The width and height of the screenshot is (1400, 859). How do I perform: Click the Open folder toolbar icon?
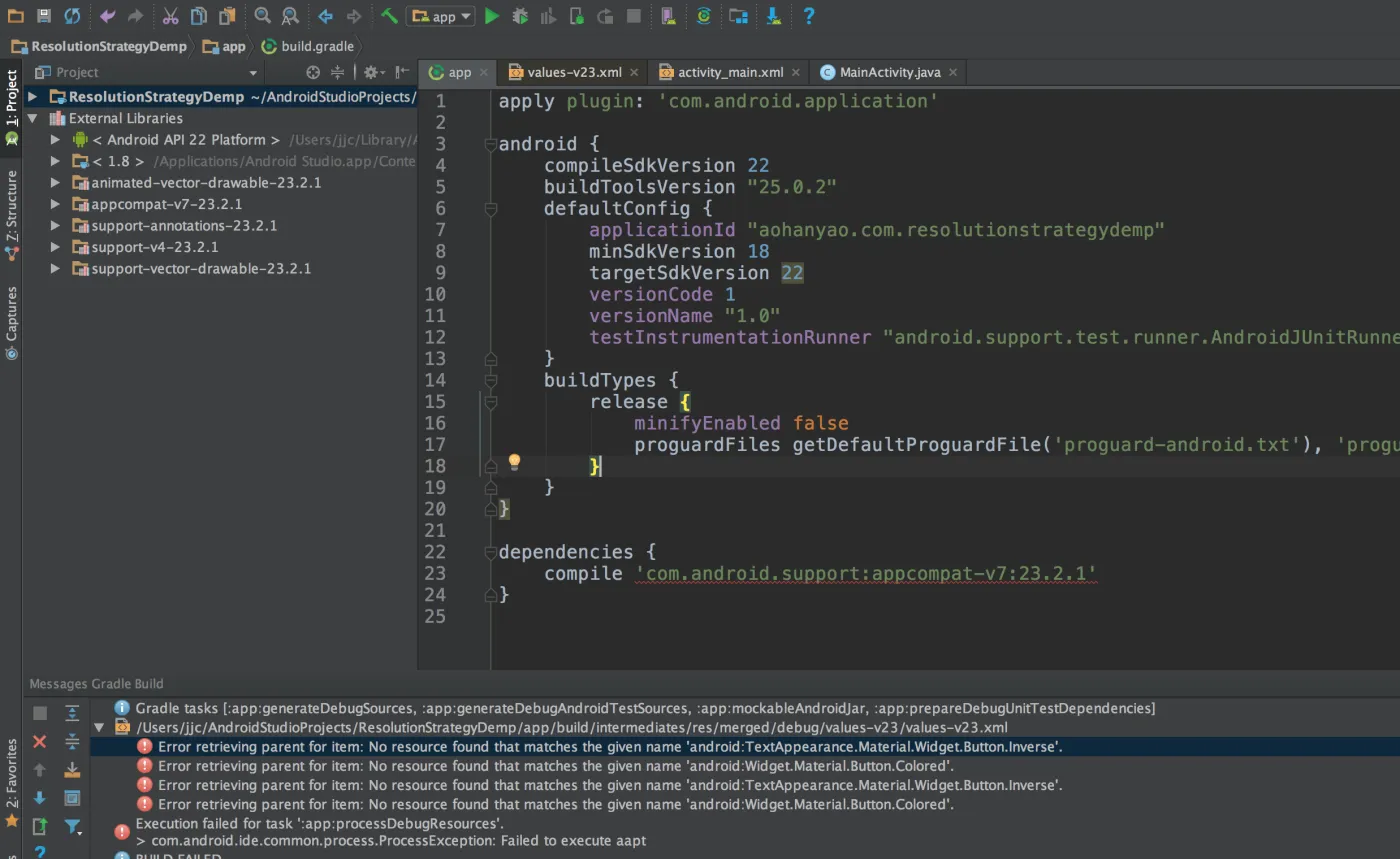15,16
